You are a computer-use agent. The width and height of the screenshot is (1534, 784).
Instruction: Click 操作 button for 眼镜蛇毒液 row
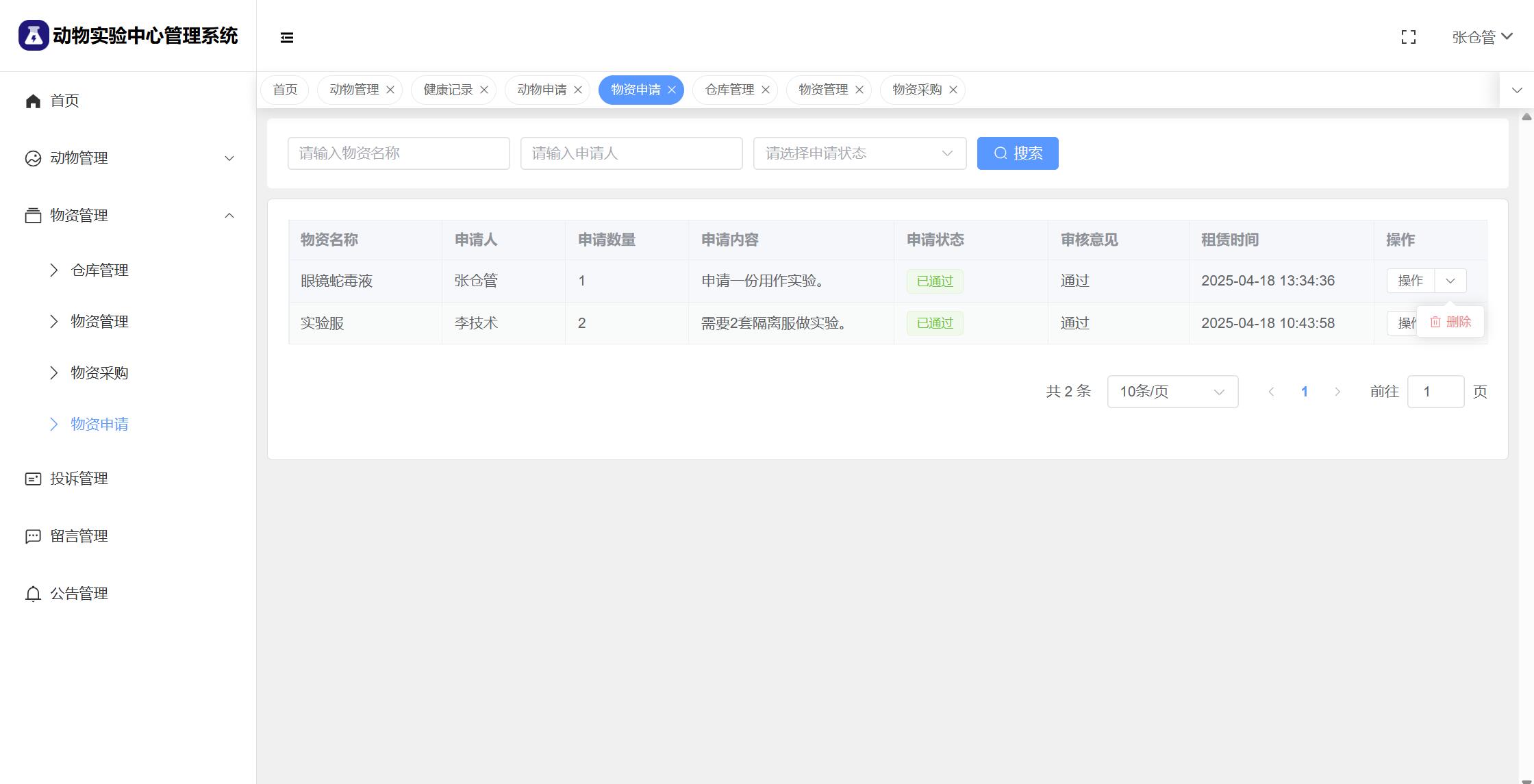1410,281
